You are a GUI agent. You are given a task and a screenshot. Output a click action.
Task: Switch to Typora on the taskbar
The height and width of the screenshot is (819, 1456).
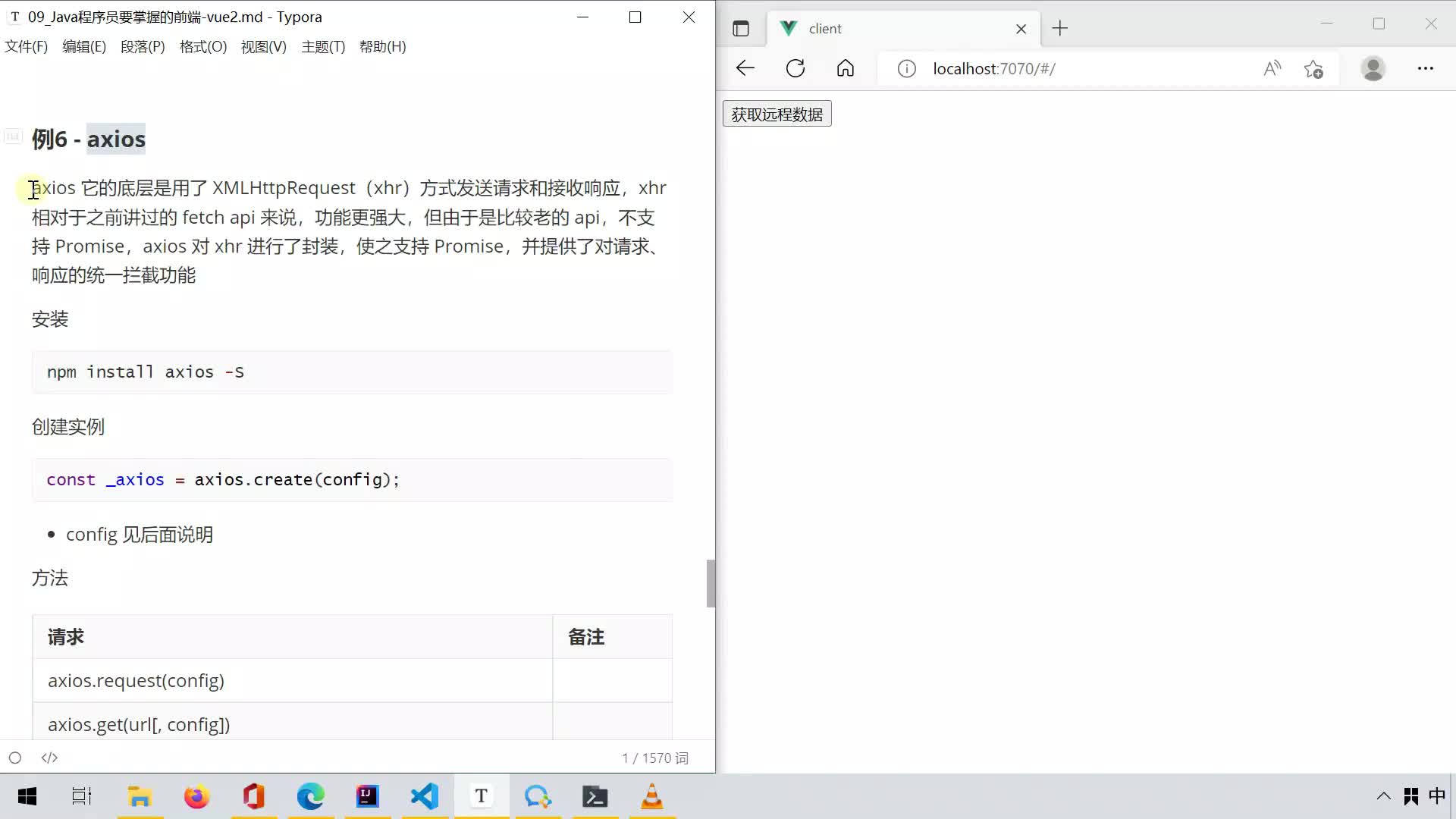click(481, 797)
